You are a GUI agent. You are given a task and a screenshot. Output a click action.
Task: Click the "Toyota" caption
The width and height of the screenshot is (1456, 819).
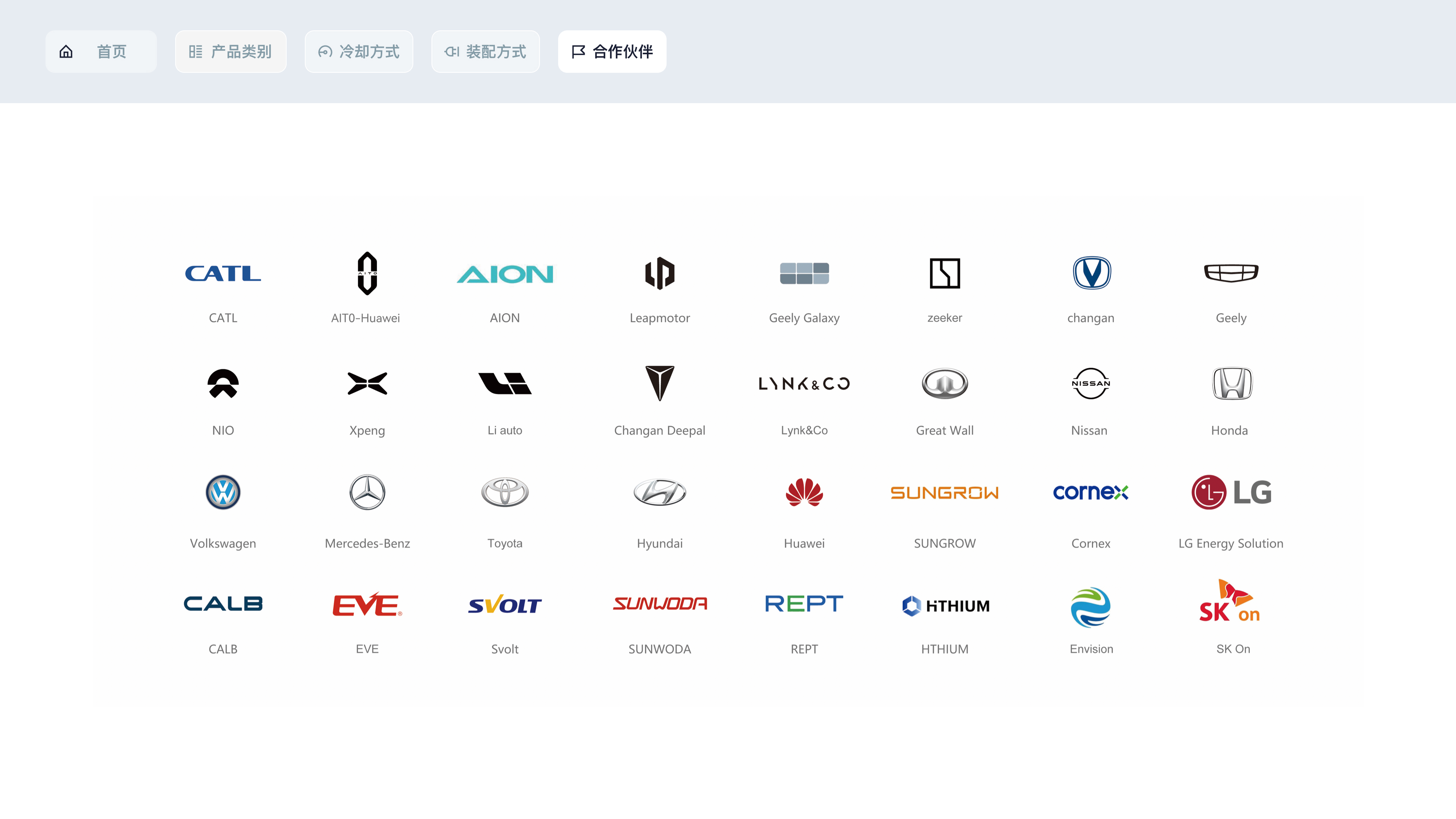505,544
